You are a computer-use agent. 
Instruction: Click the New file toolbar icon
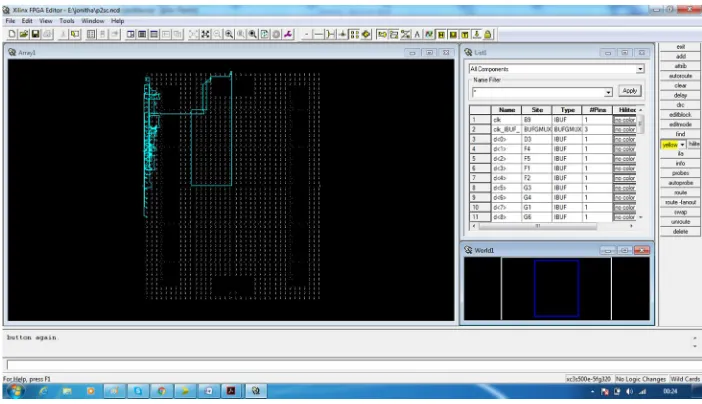click(12, 34)
